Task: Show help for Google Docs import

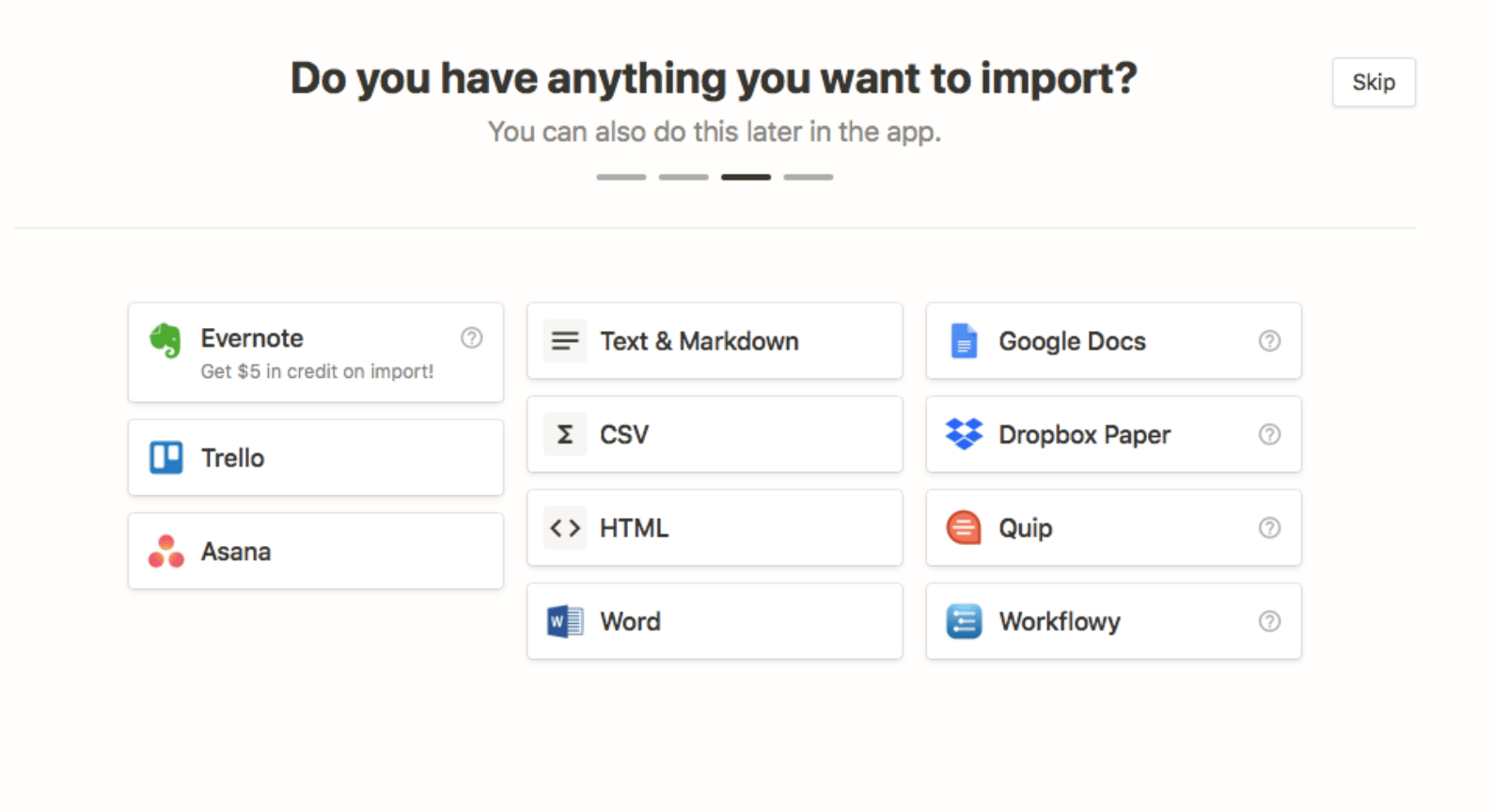Action: (1269, 341)
